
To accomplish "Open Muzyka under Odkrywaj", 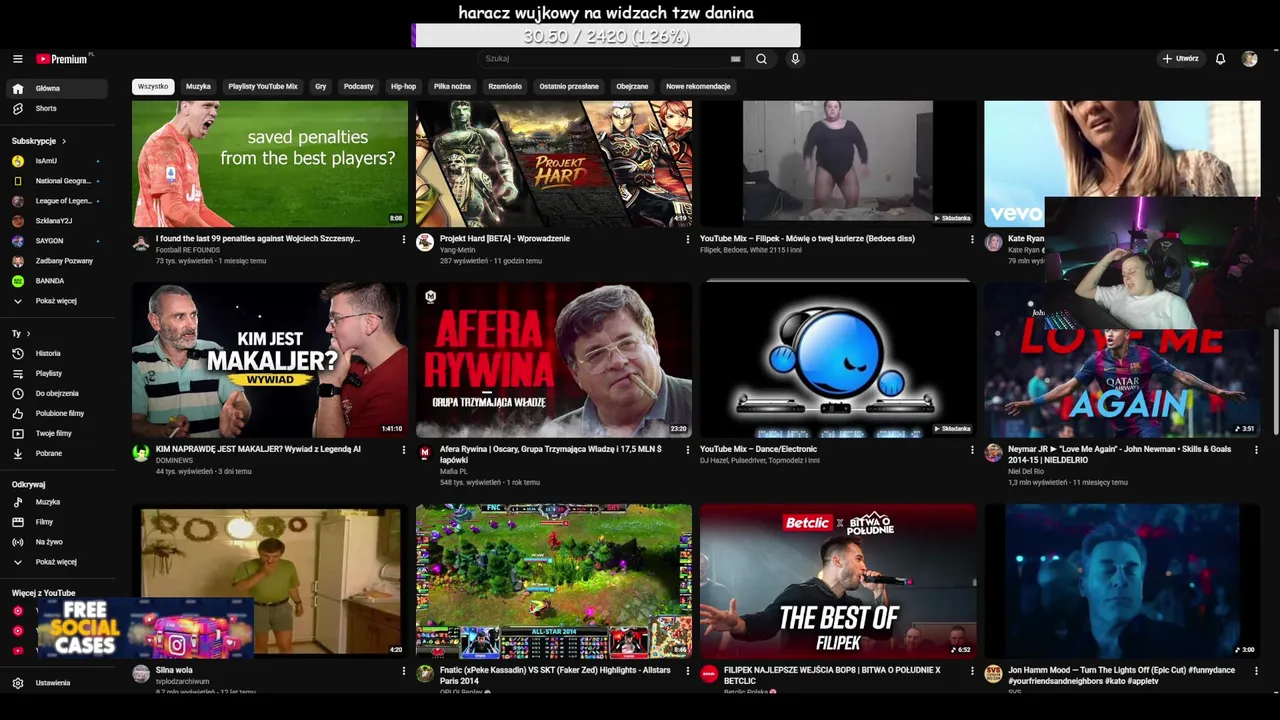I will 55,502.
